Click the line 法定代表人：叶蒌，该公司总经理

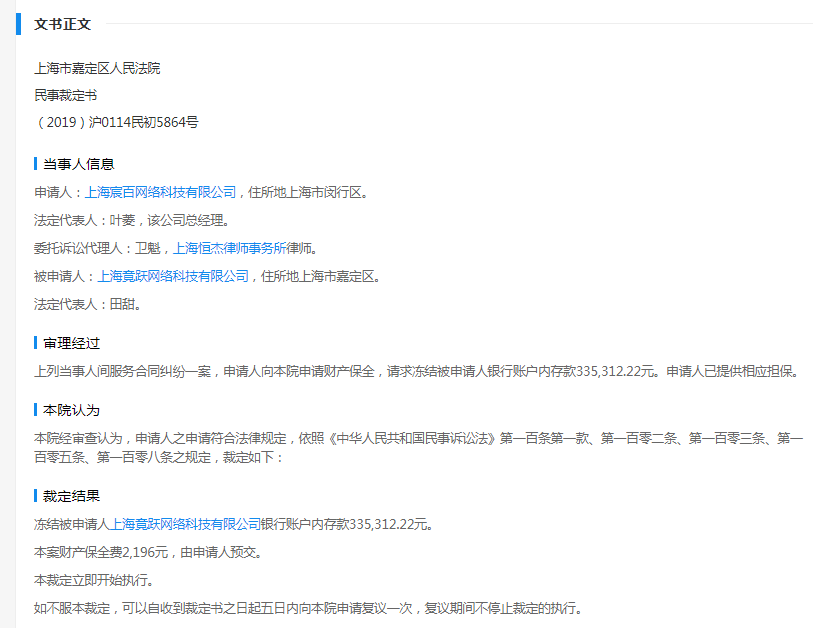pyautogui.click(x=132, y=220)
